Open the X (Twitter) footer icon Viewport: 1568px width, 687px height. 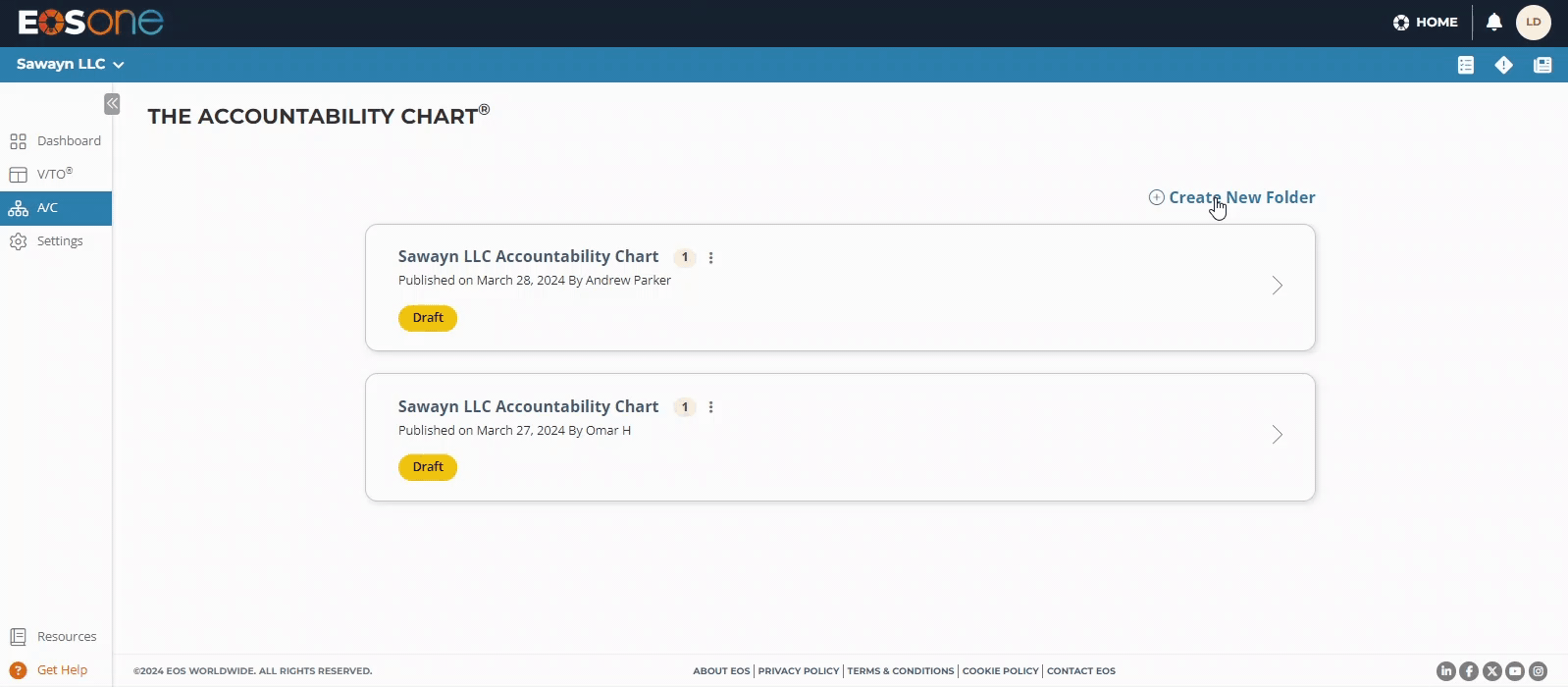1492,671
